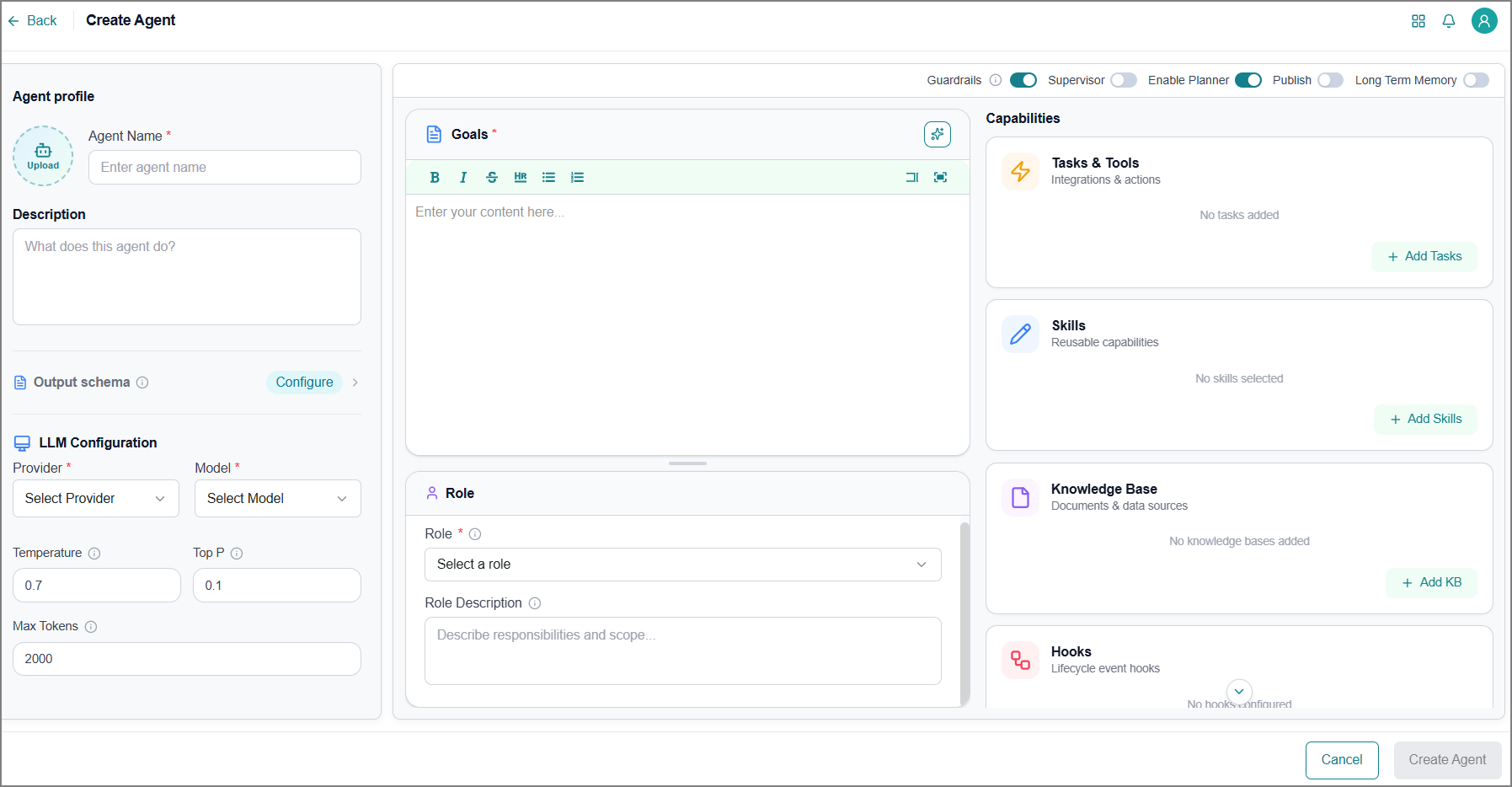Click the Upload avatar icon
1512x787 pixels.
pos(43,156)
